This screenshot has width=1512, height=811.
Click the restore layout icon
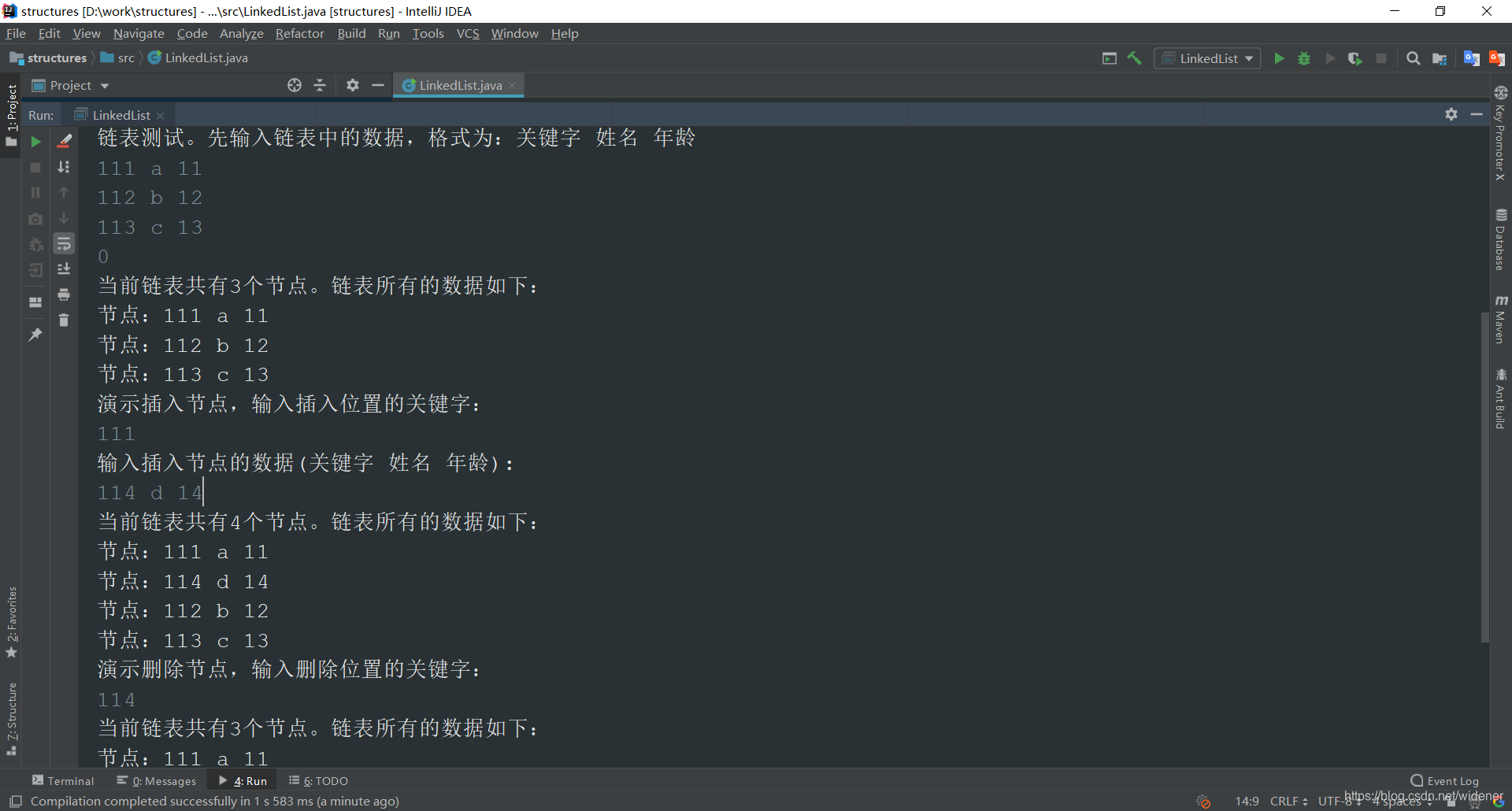(35, 302)
